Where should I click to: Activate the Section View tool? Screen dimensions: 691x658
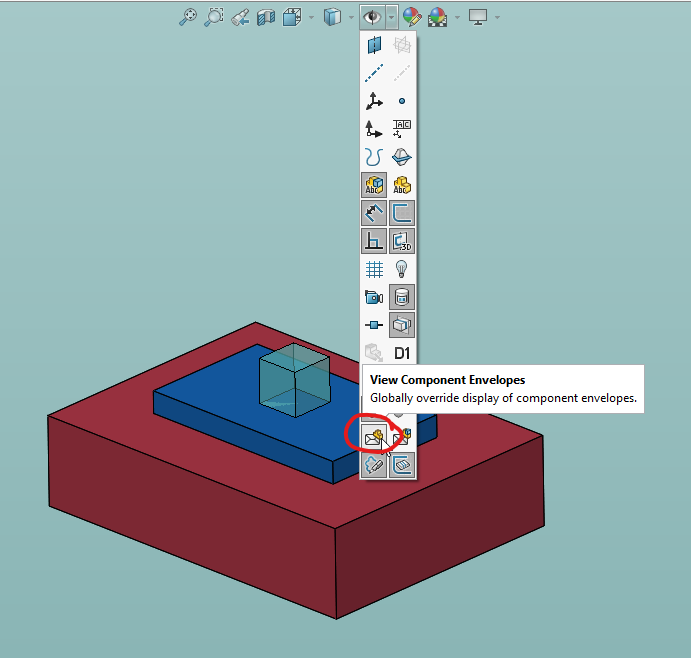[266, 17]
